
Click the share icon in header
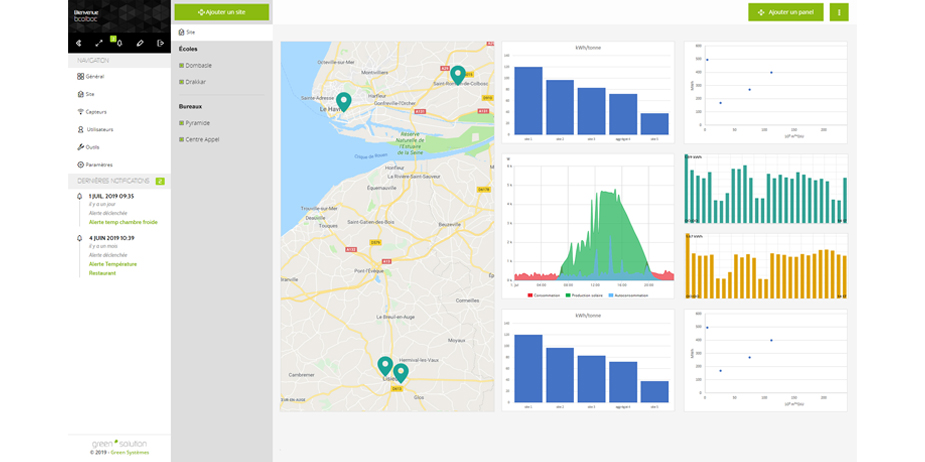[78, 43]
